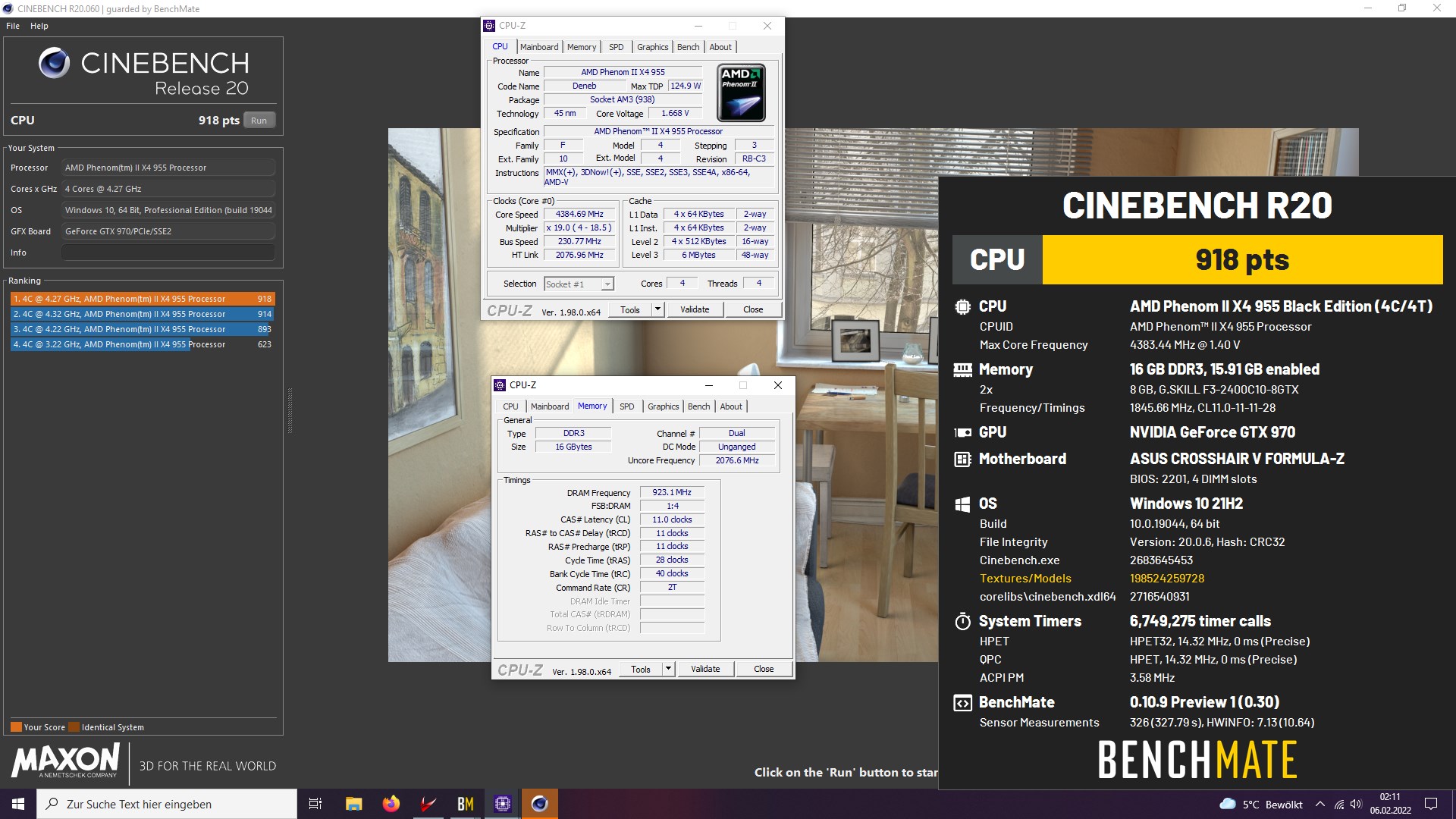The image size is (1456, 819).
Task: Open the Cinebench File menu
Action: (13, 26)
